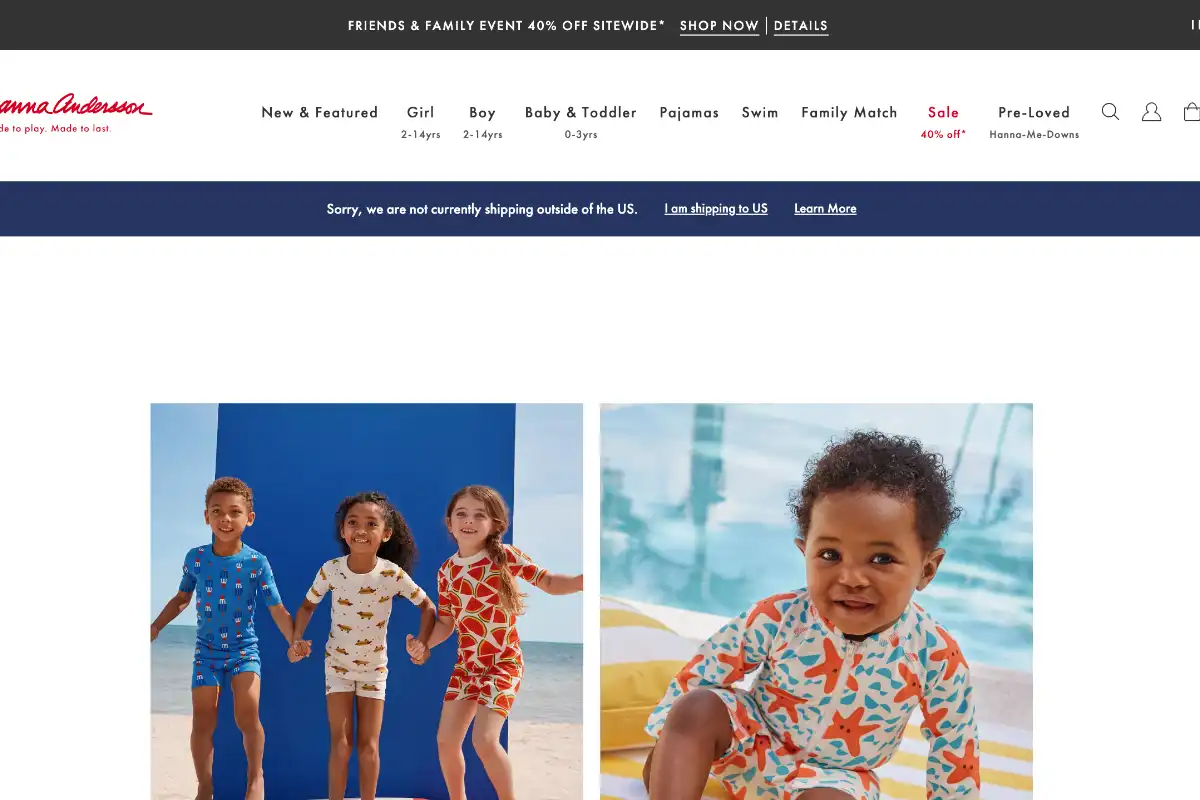Expand the Baby & Toddler menu
Image resolution: width=1200 pixels, height=800 pixels.
[581, 121]
